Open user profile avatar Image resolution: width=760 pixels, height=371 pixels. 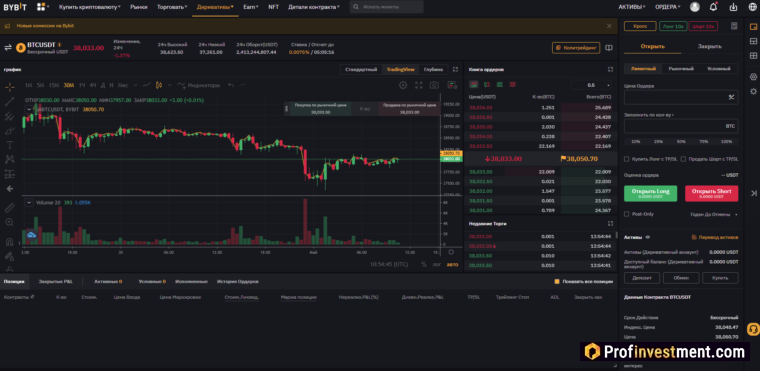coord(695,7)
